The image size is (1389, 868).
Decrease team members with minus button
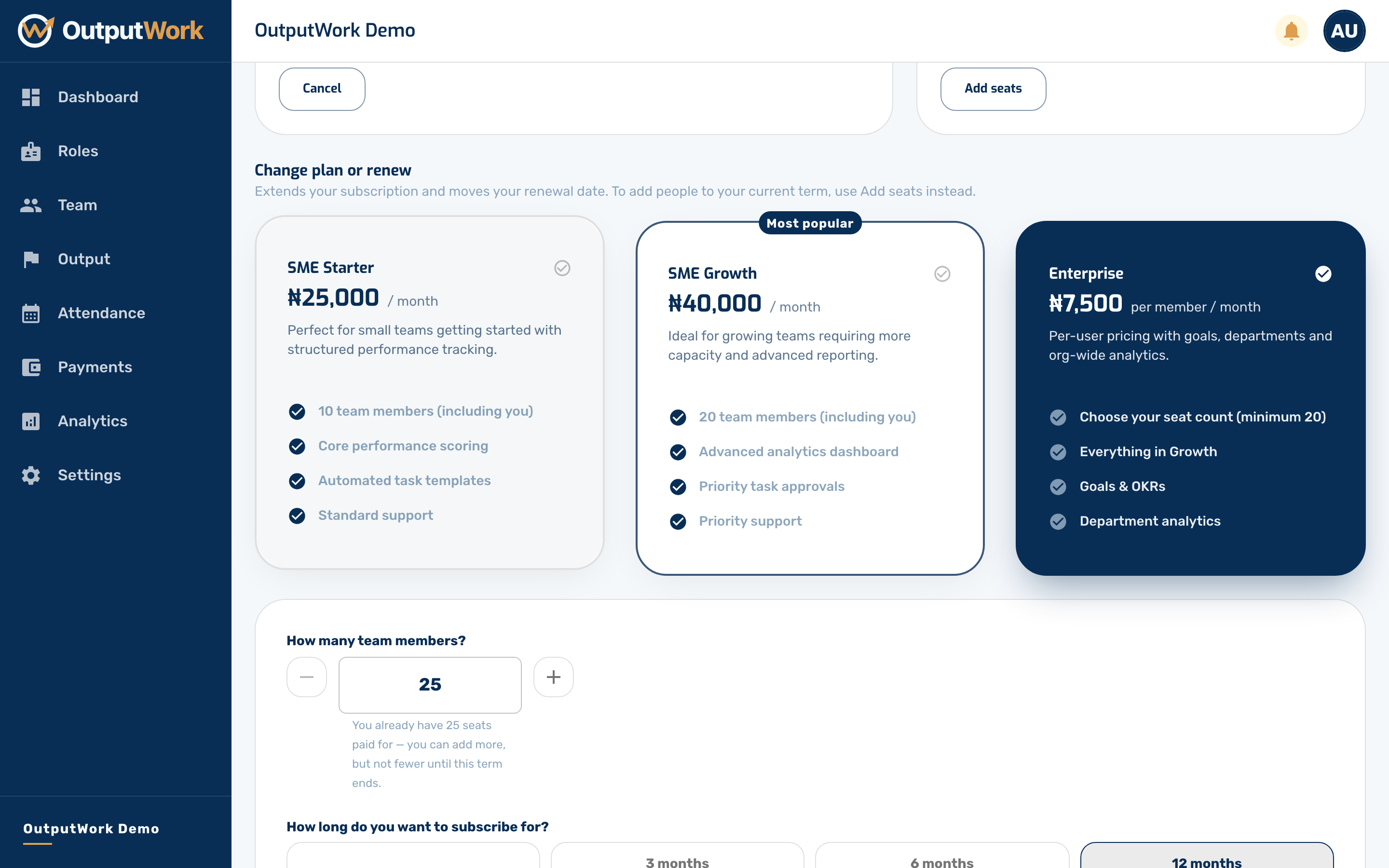point(307,677)
